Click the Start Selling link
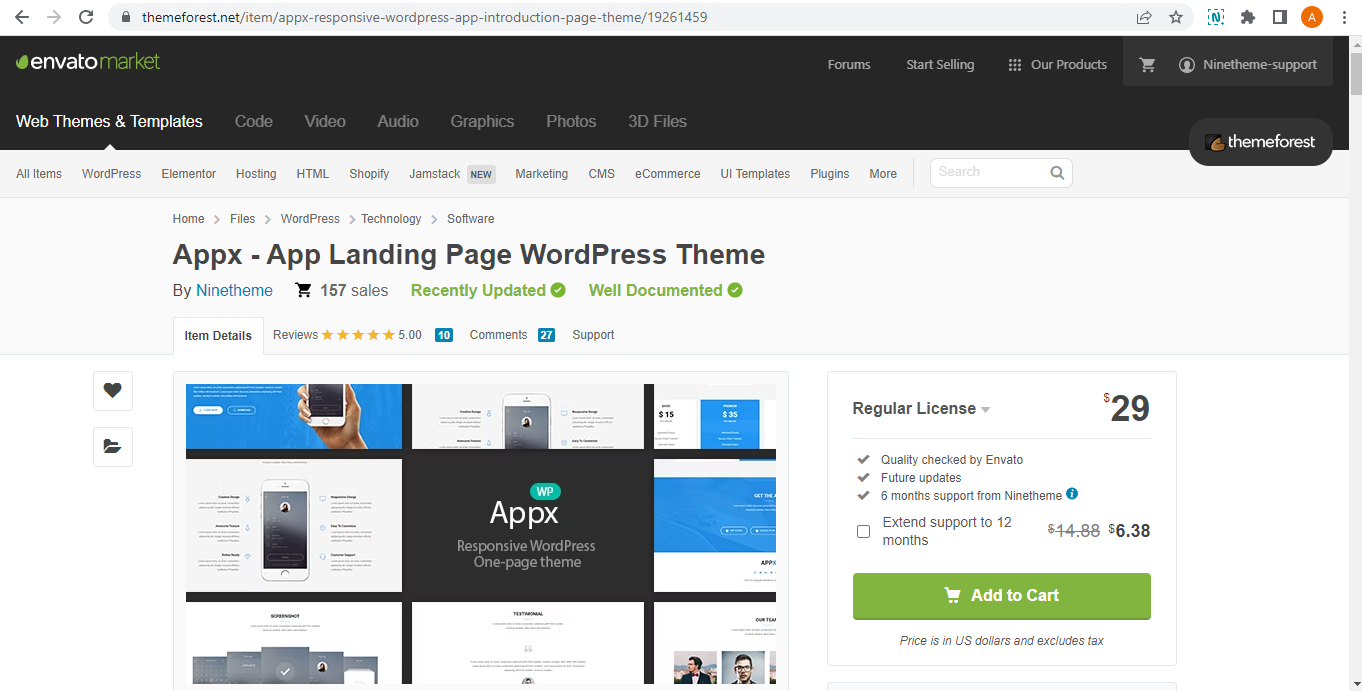 click(940, 65)
